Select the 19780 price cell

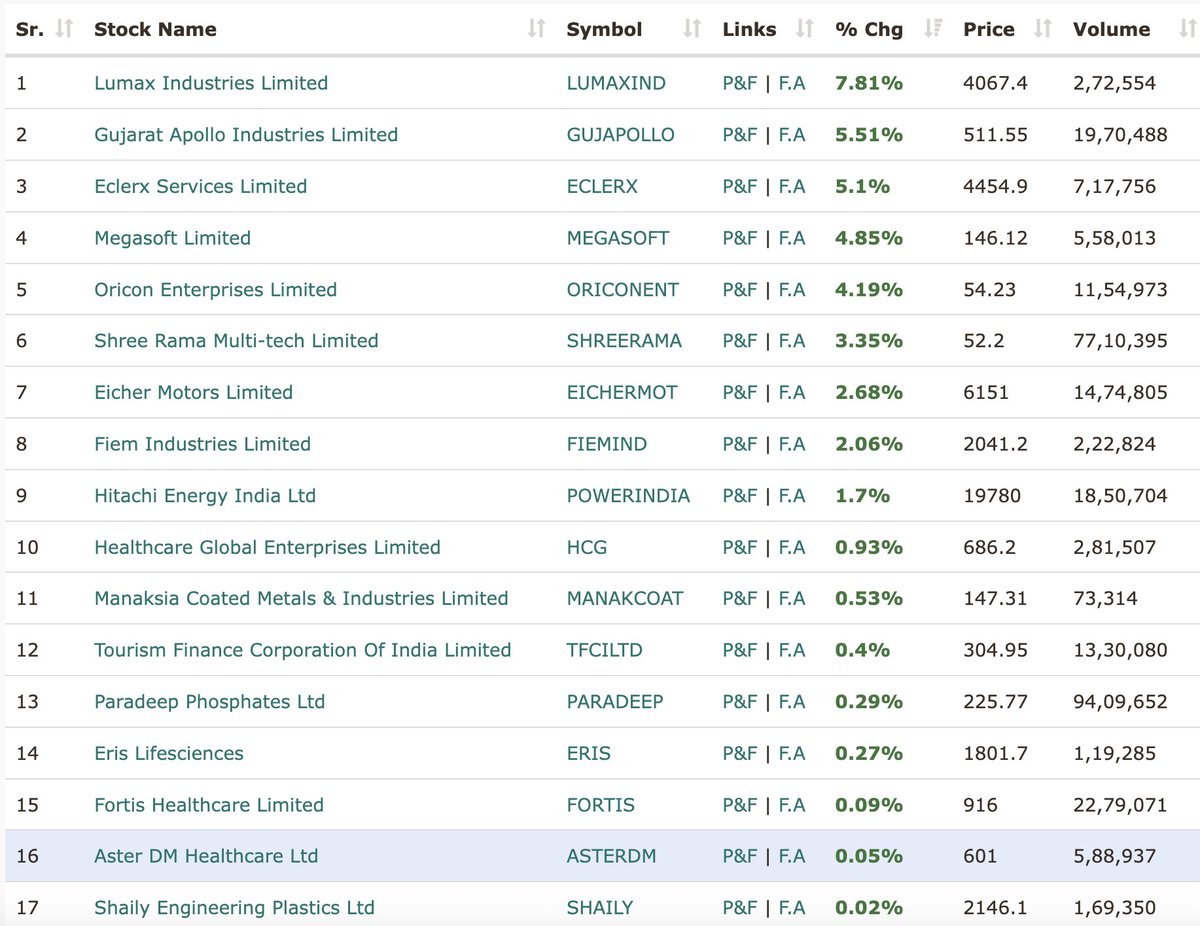[992, 496]
